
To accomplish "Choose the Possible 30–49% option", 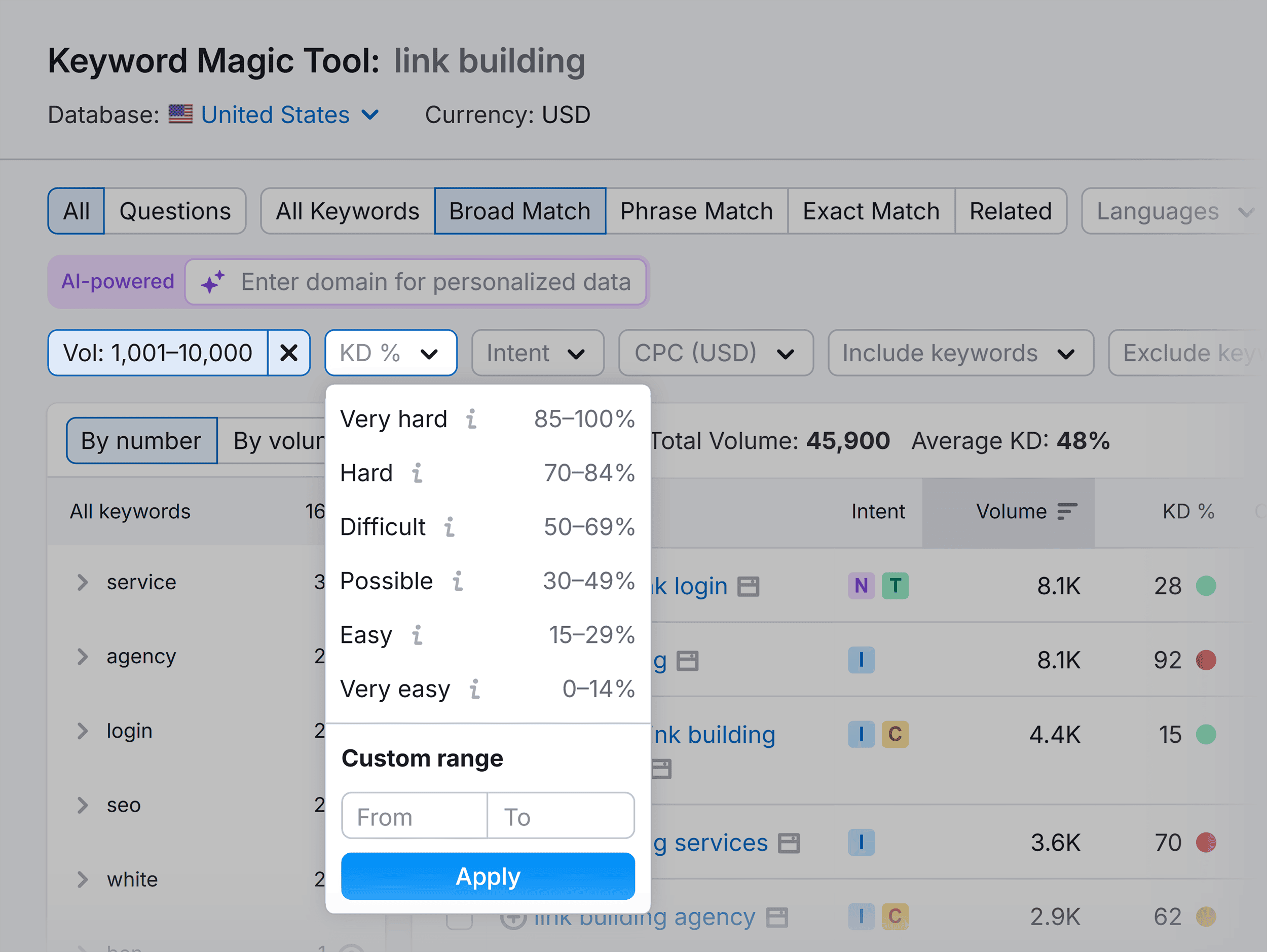I will (x=488, y=581).
